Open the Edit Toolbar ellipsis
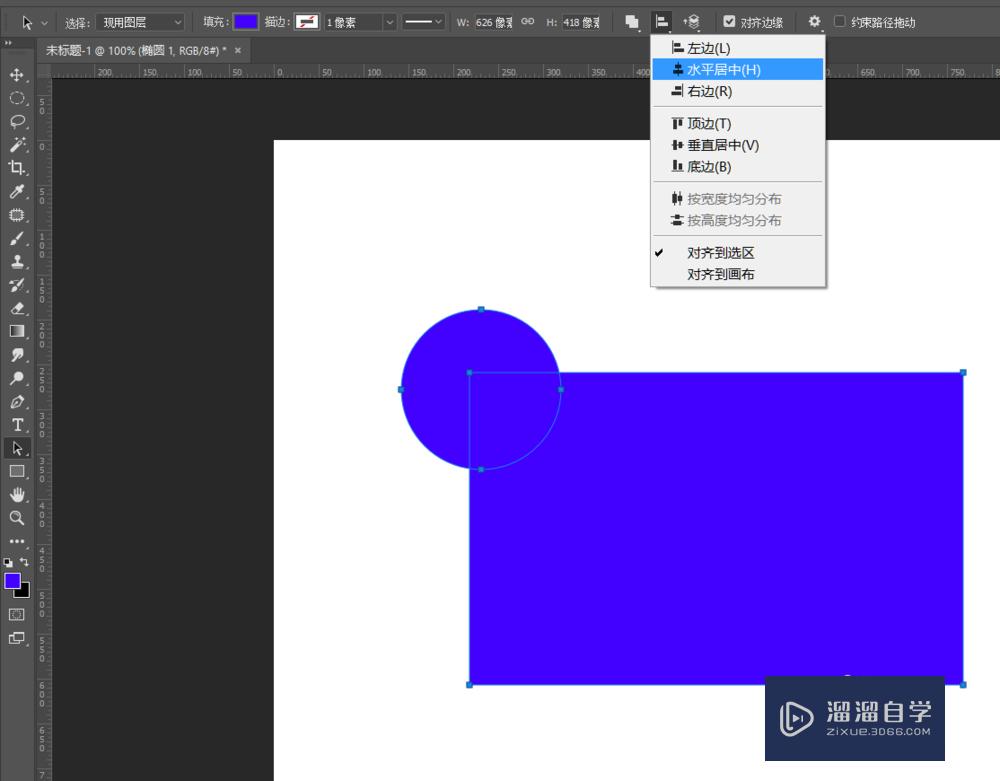1000x781 pixels. pos(17,541)
